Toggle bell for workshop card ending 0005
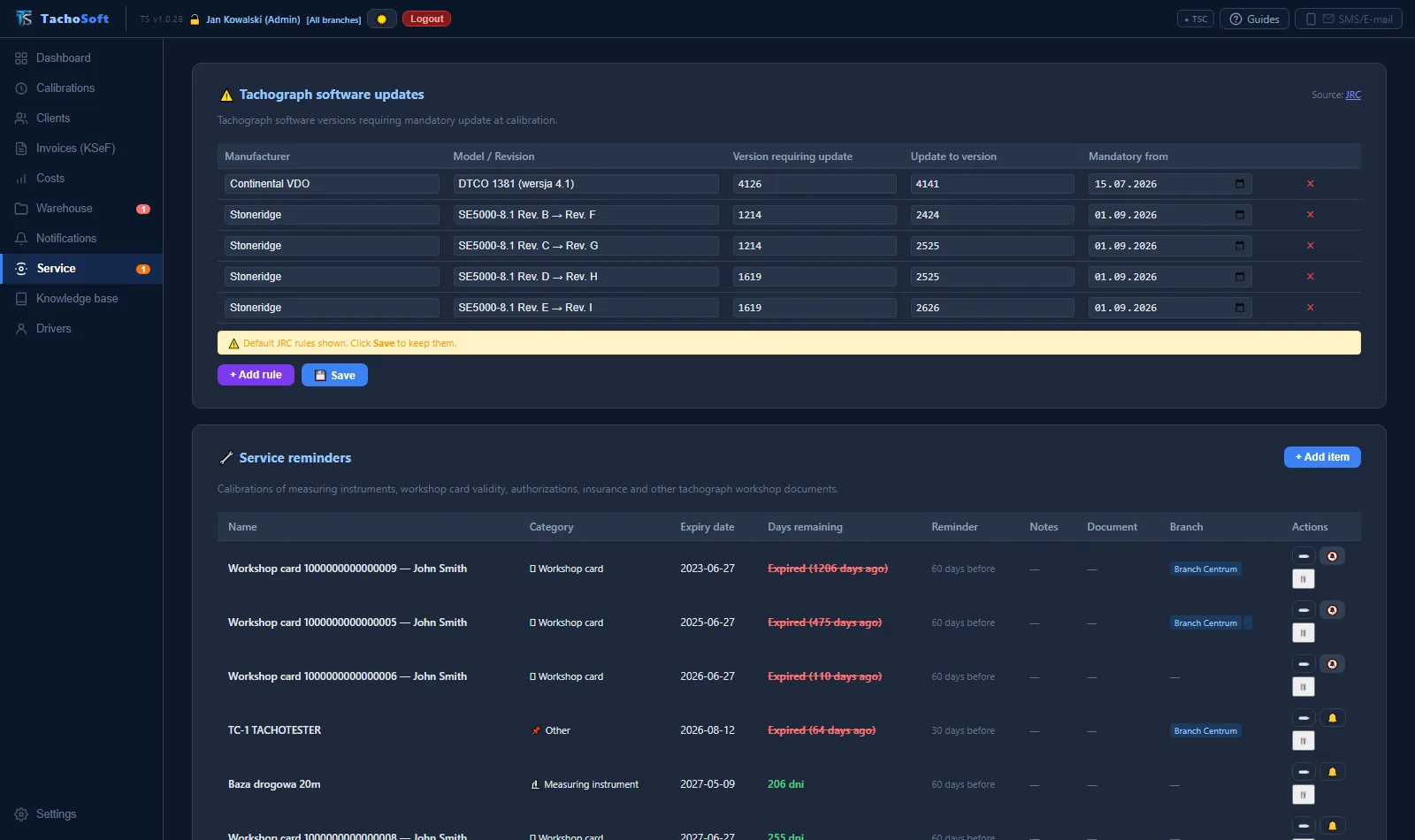This screenshot has width=1415, height=840. pyautogui.click(x=1332, y=610)
